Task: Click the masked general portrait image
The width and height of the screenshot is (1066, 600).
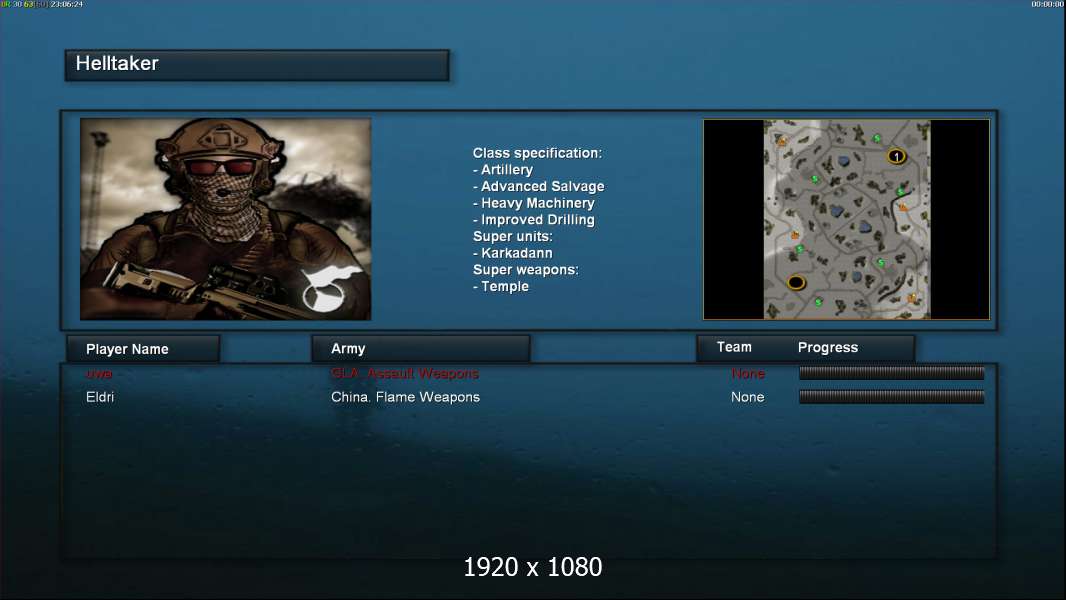Action: coord(226,219)
